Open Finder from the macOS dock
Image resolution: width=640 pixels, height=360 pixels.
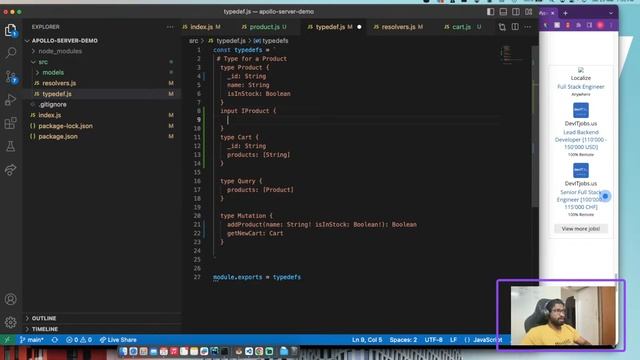pyautogui.click(x=123, y=351)
